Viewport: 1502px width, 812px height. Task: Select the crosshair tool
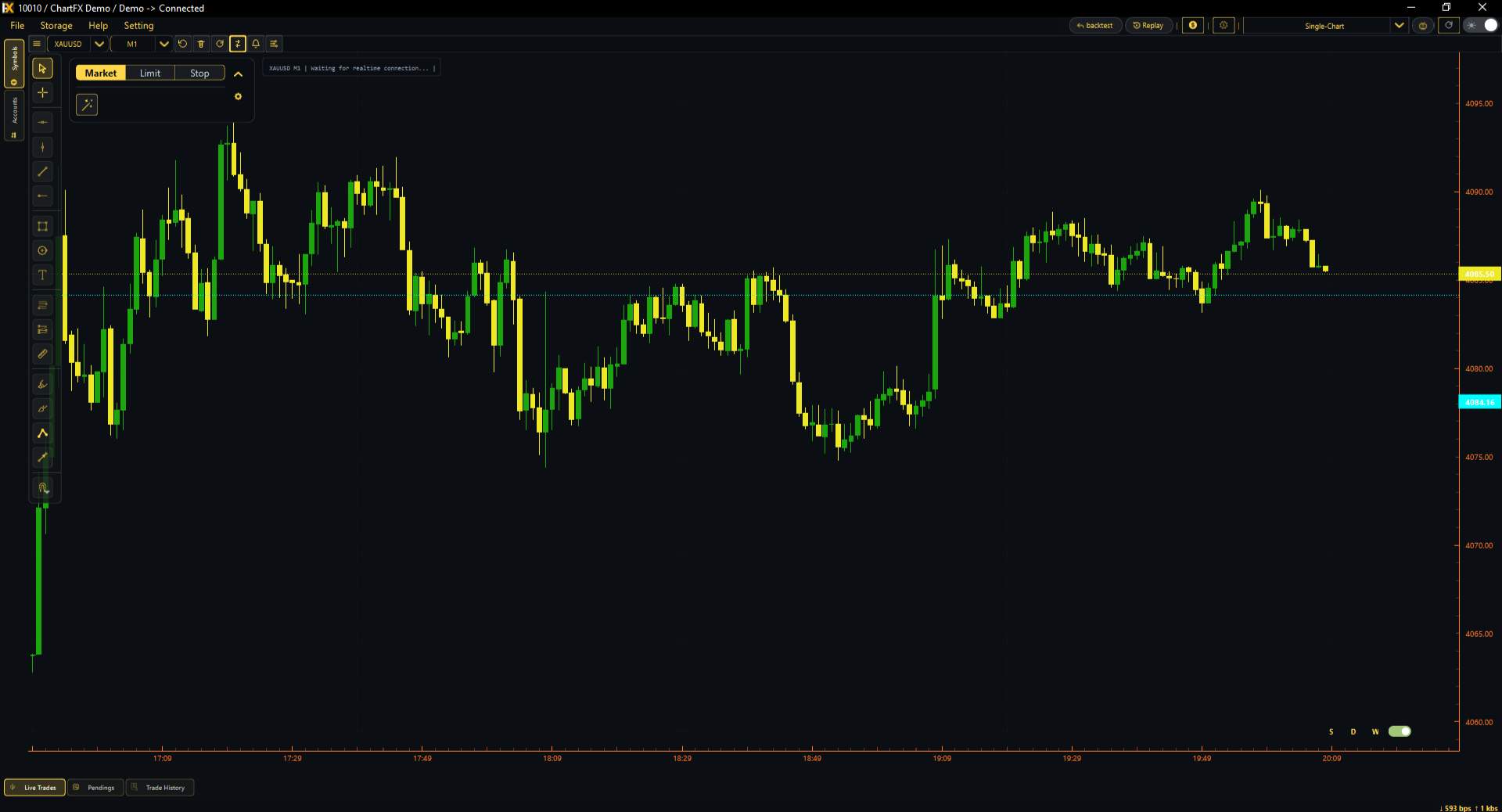point(43,92)
